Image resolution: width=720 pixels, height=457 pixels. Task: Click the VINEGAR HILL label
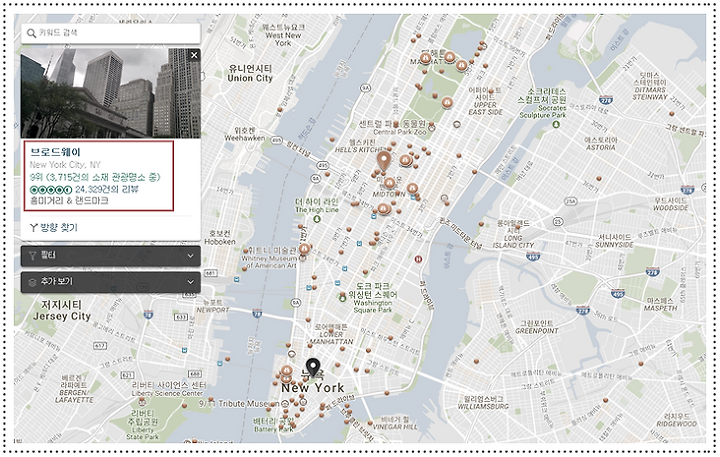click(x=395, y=423)
